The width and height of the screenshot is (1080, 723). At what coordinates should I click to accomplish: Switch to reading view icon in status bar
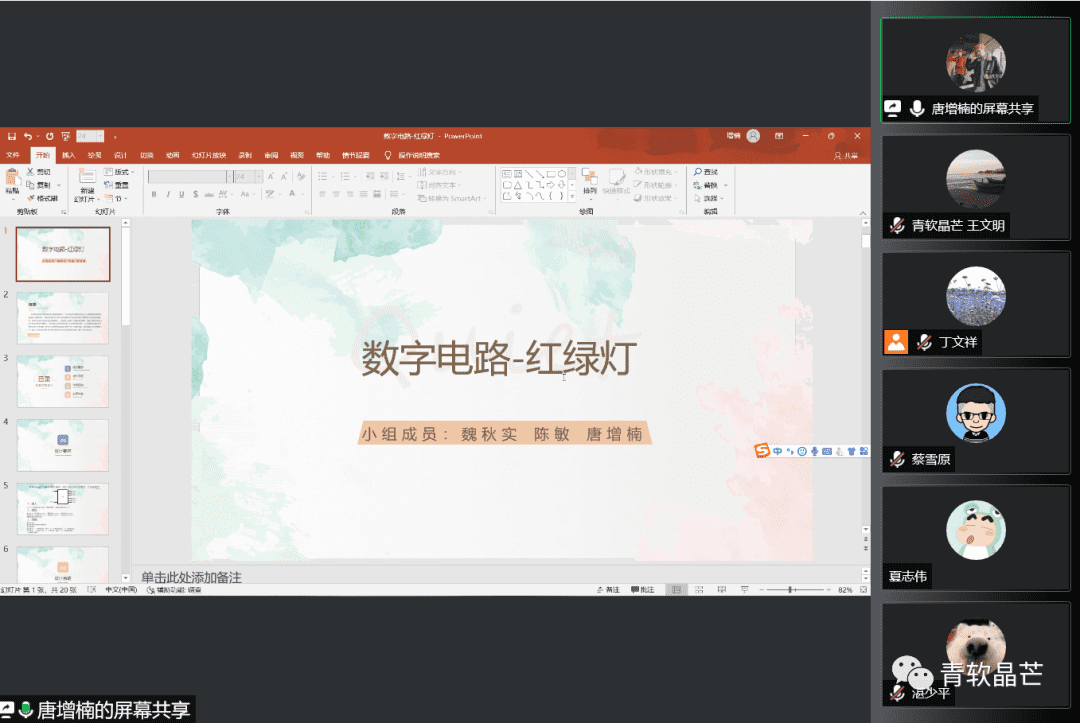722,590
